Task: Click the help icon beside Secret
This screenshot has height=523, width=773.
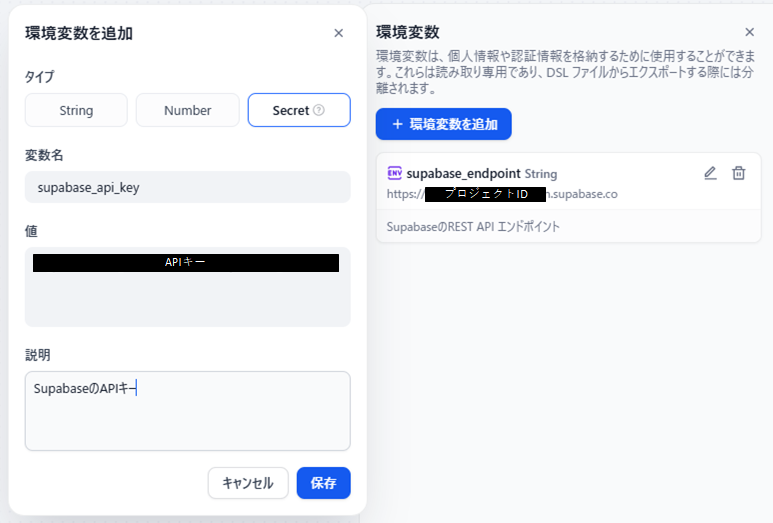Action: pyautogui.click(x=319, y=110)
